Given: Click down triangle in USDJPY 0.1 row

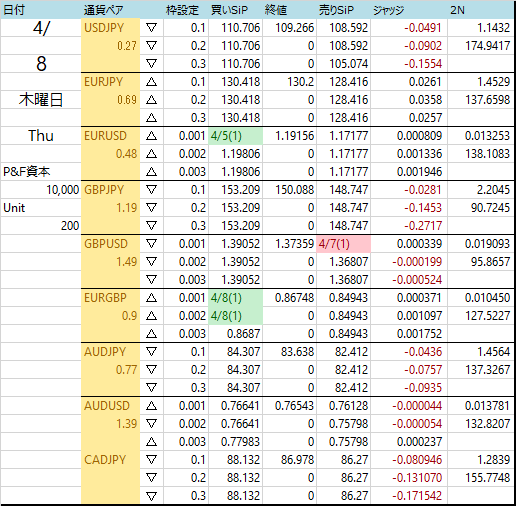Looking at the screenshot, I should point(151,28).
